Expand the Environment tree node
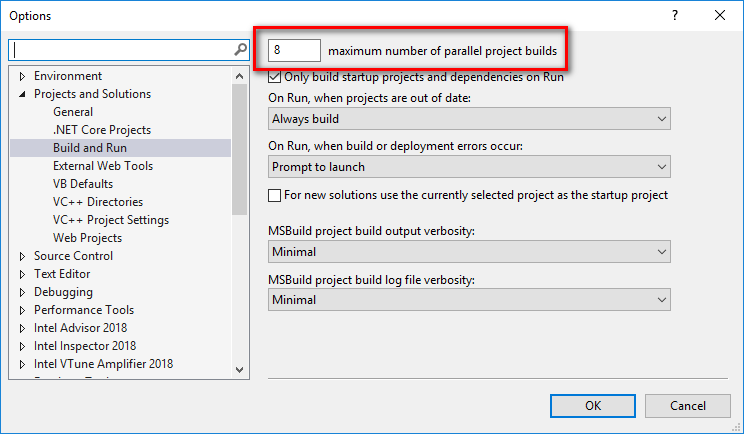Screen dimensions: 744x434 [22, 76]
